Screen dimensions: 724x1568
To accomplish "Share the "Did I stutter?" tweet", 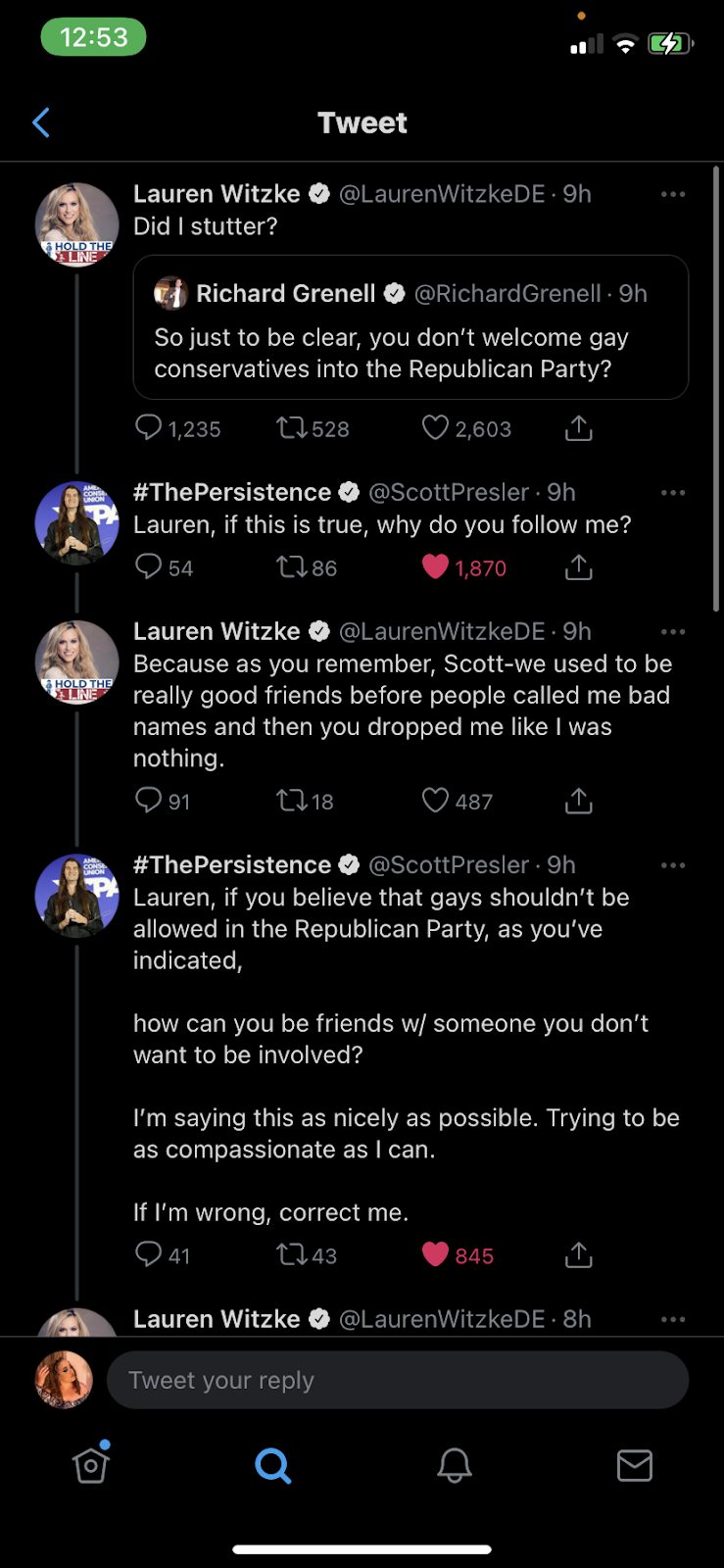I will (x=579, y=428).
